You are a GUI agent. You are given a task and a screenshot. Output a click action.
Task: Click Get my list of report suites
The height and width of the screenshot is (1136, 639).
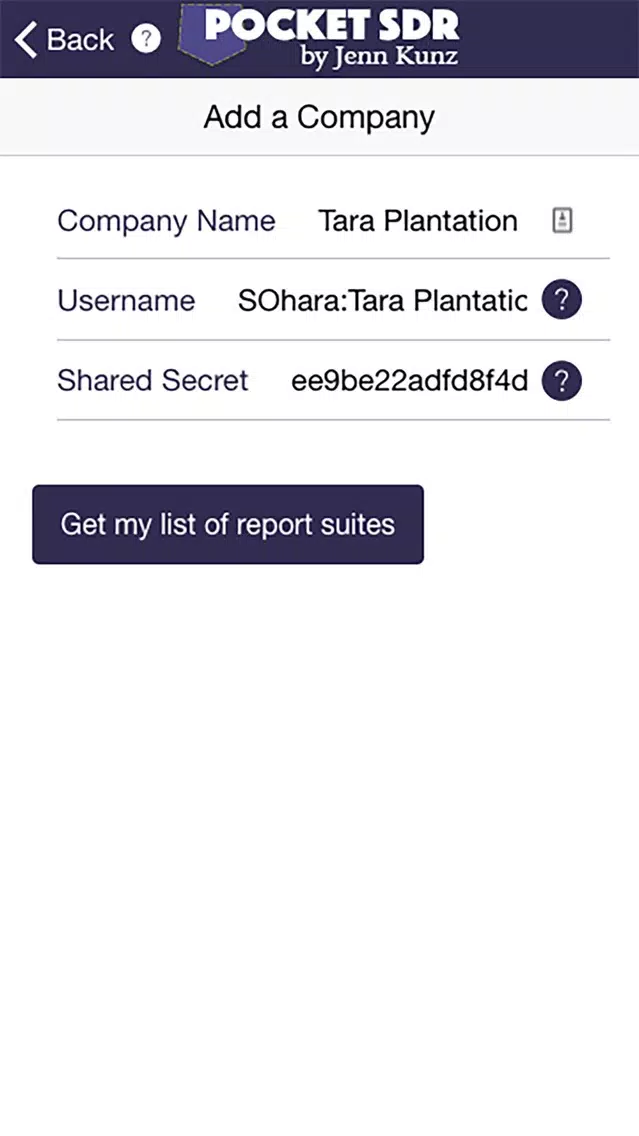[x=228, y=525]
